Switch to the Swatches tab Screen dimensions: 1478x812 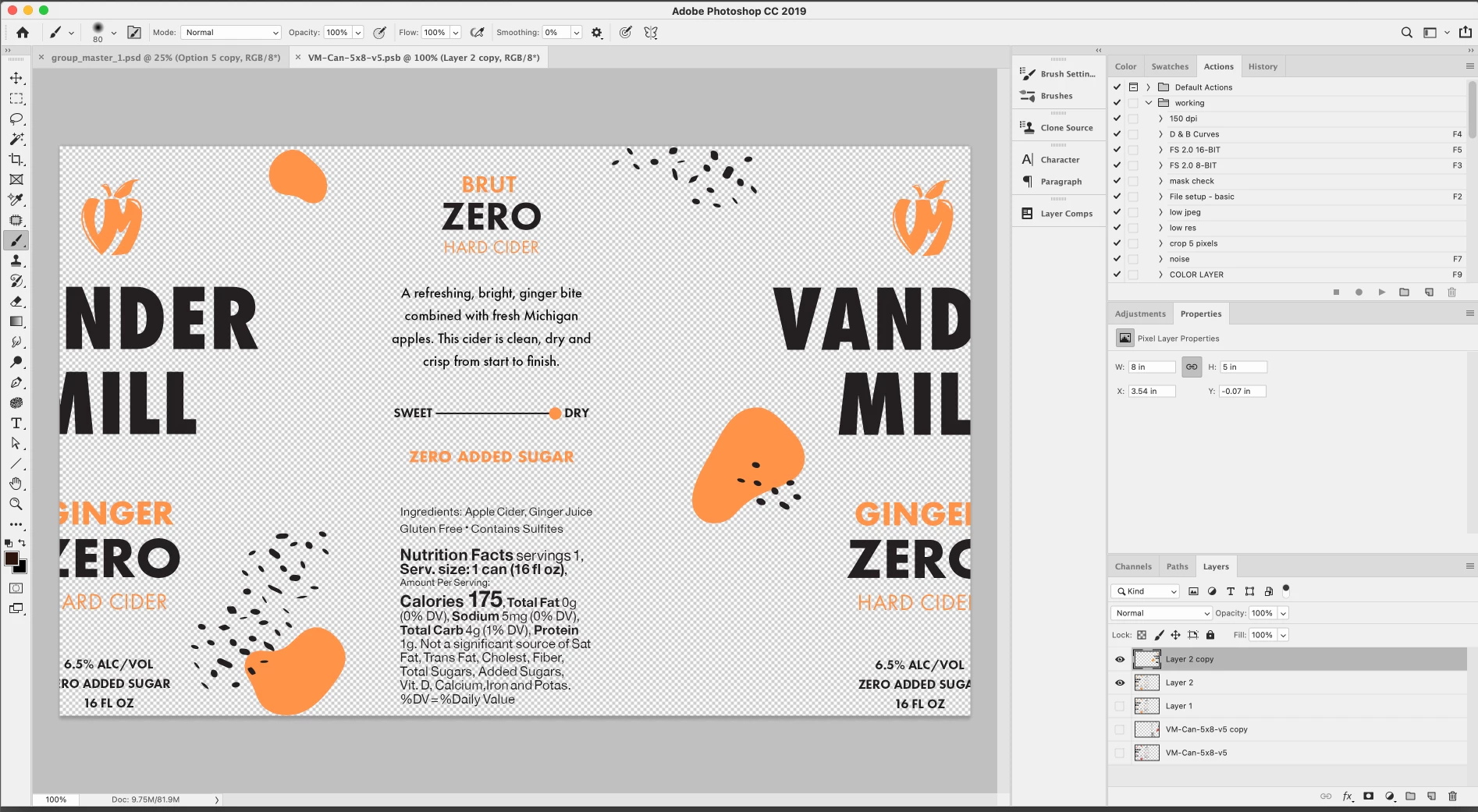[1170, 66]
